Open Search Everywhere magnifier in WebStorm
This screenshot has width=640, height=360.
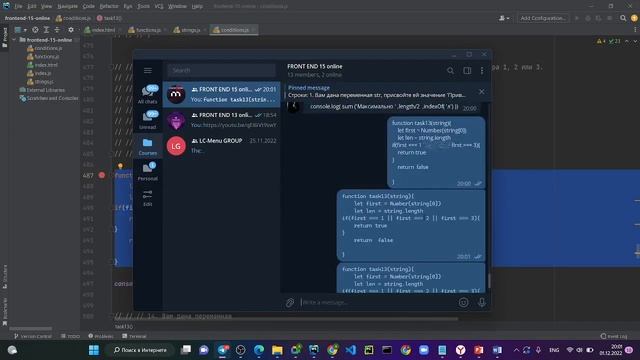coord(623,18)
